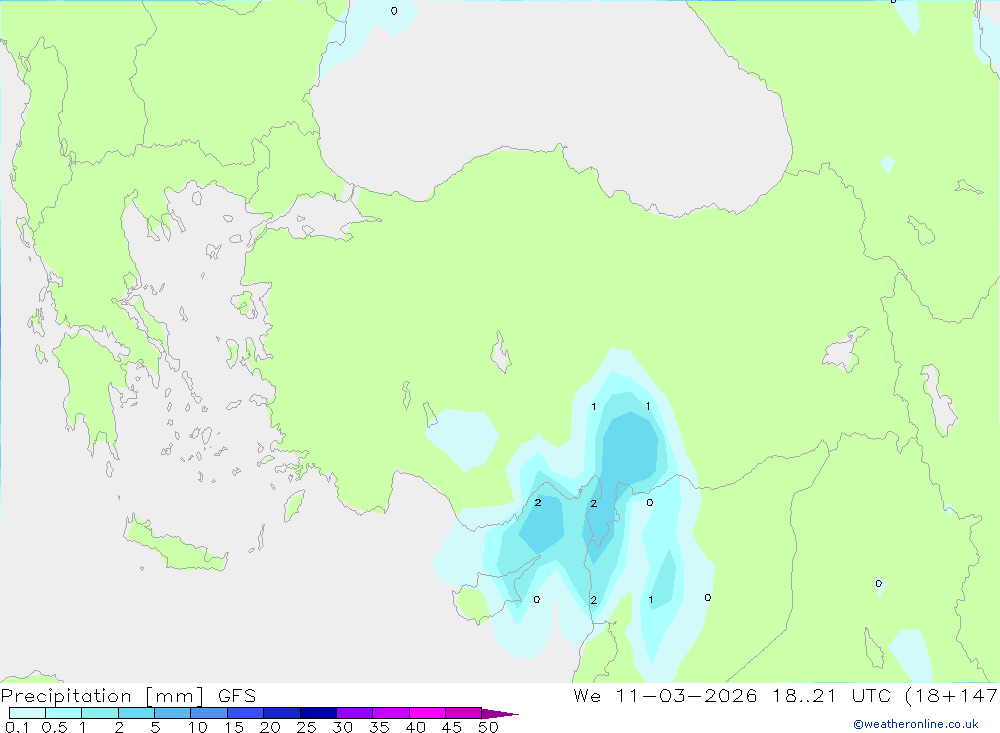Viewport: 1000px width, 733px height.
Task: Select the 5–10 mm legend color swatch
Action: 173,713
